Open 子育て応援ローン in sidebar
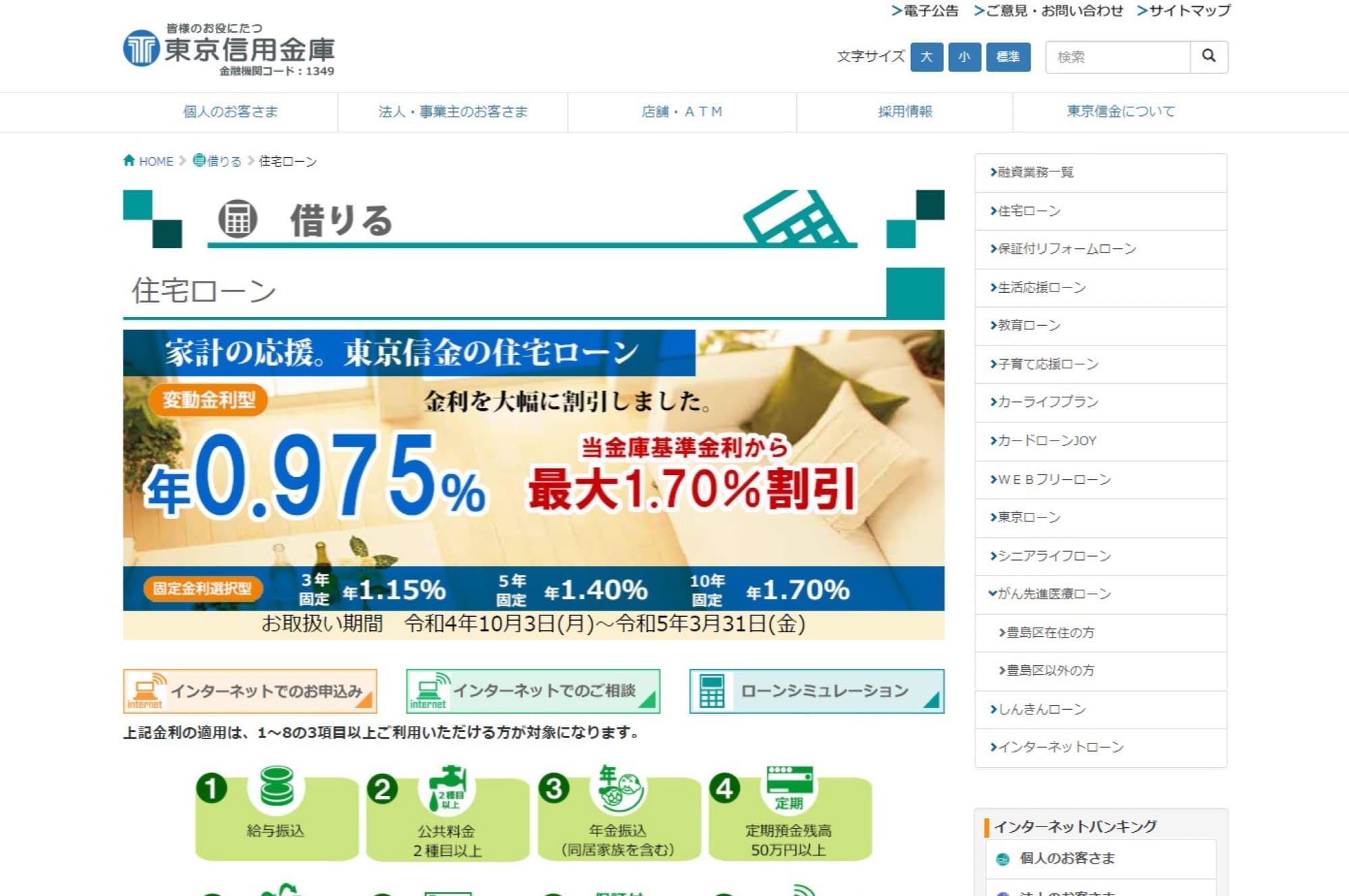The width and height of the screenshot is (1349, 896). [x=1101, y=364]
